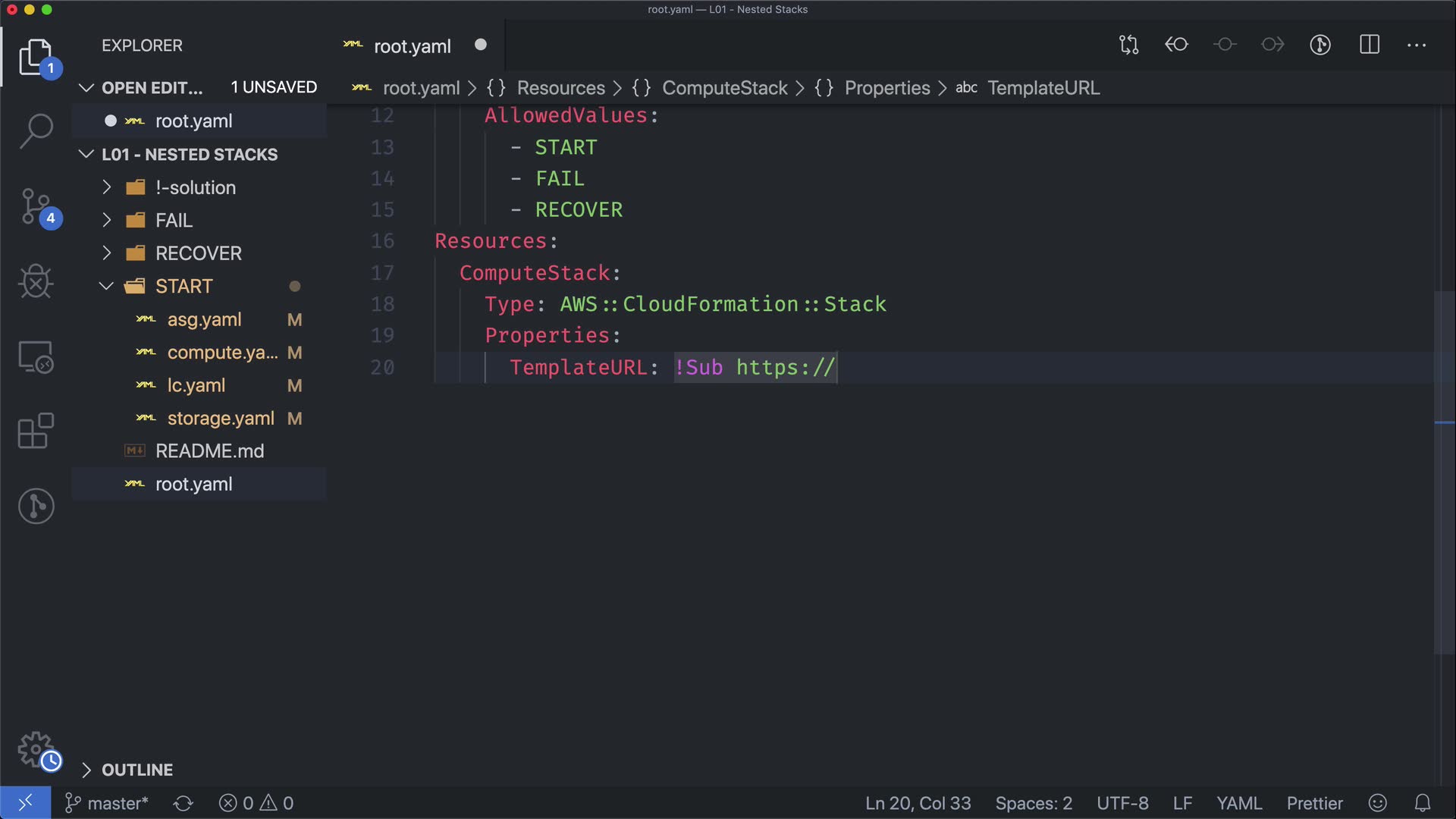Image resolution: width=1456 pixels, height=819 pixels.
Task: Expand the OUTLINE section
Action: click(x=136, y=770)
